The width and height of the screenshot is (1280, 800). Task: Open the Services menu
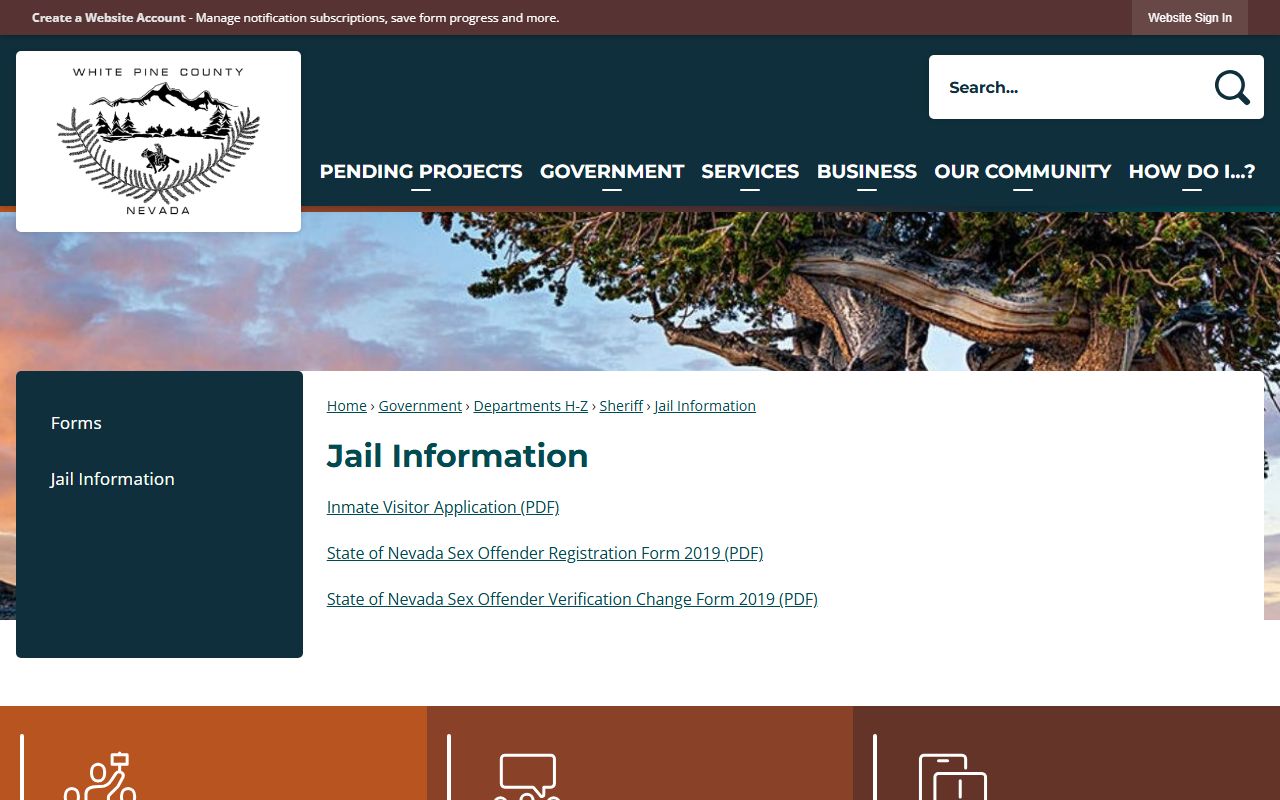[750, 172]
